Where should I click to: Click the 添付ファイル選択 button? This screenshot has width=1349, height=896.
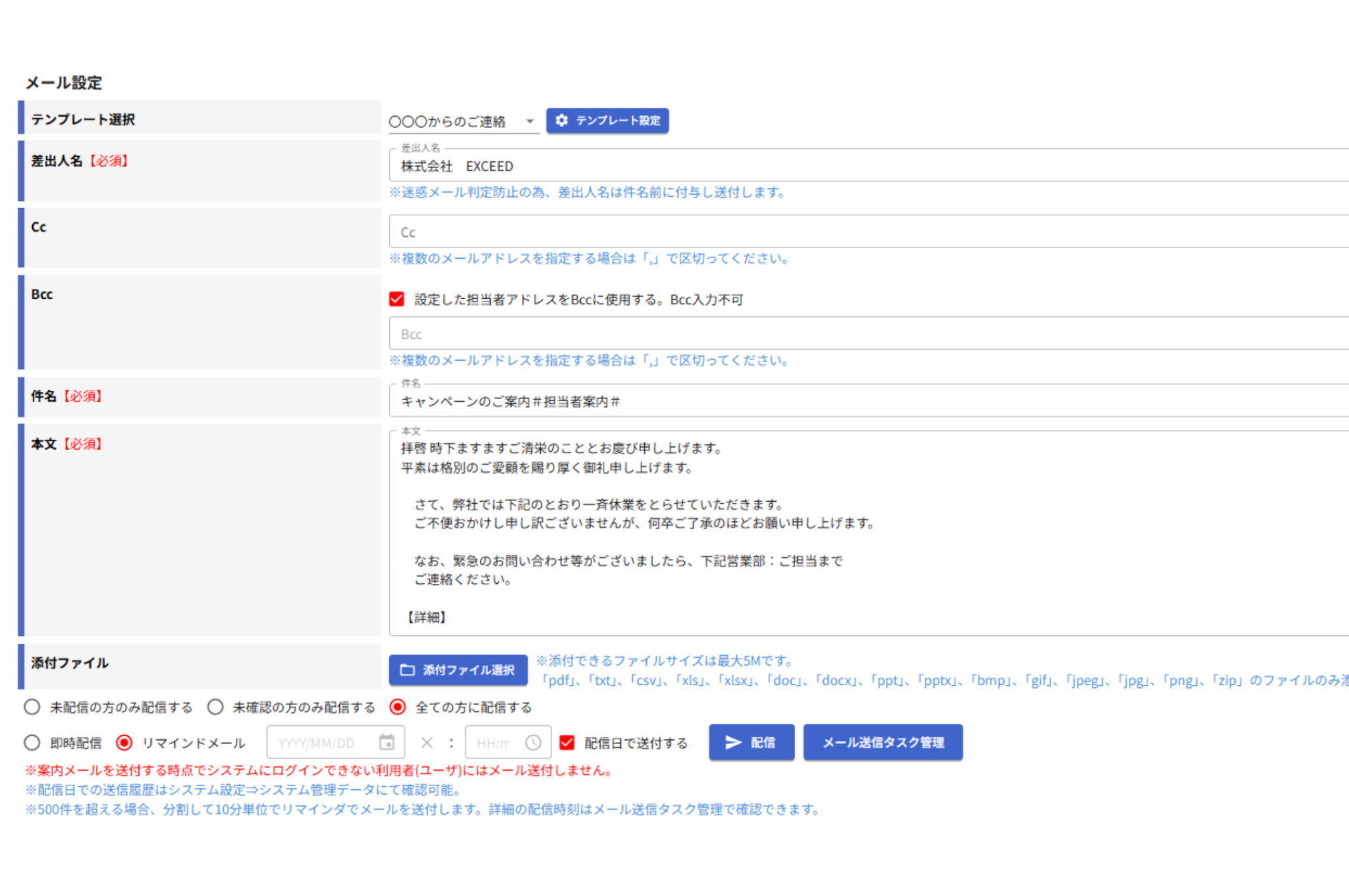(458, 670)
